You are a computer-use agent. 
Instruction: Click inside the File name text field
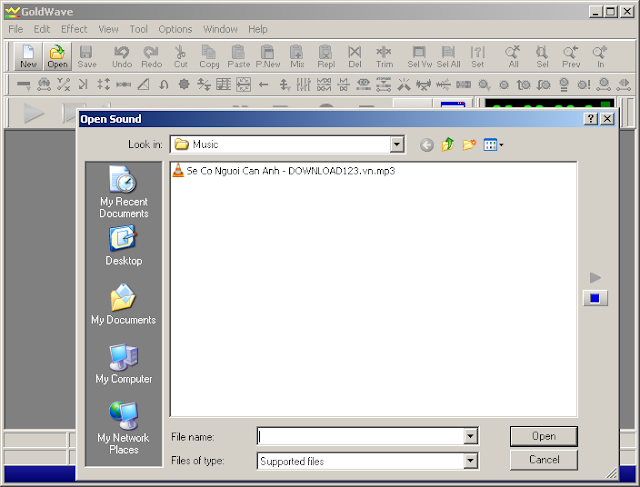click(360, 437)
